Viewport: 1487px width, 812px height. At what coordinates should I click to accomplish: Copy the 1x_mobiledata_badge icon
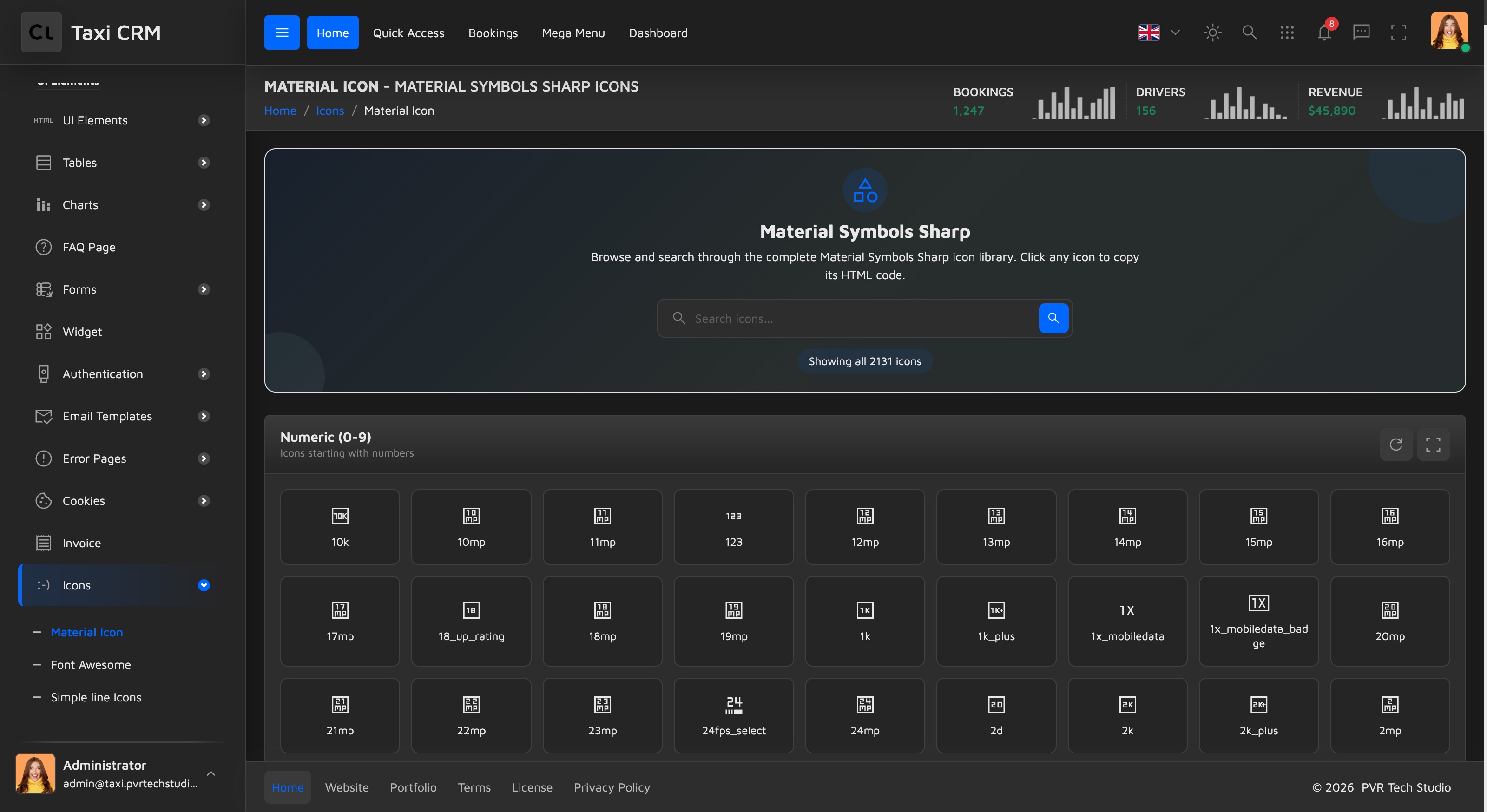tap(1258, 621)
